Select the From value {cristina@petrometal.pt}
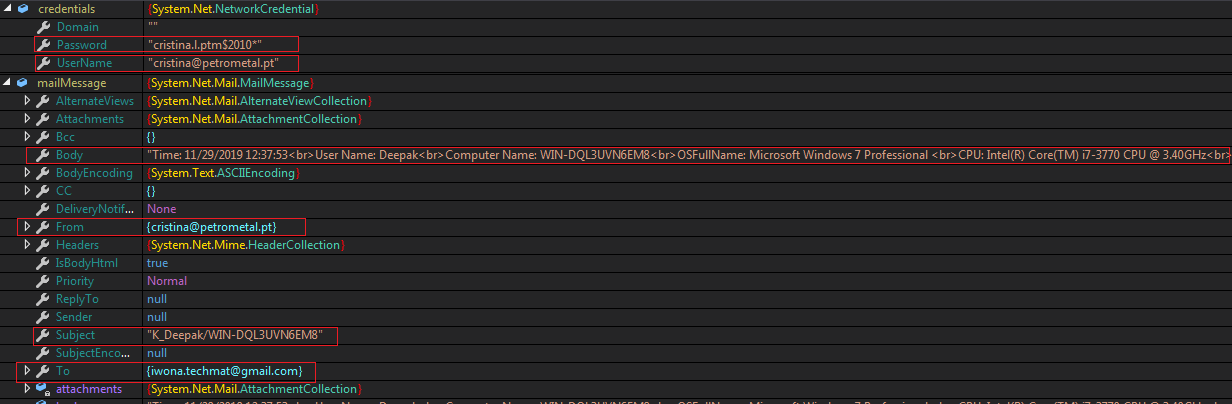Screen dimensions: 1232x404 [211, 227]
